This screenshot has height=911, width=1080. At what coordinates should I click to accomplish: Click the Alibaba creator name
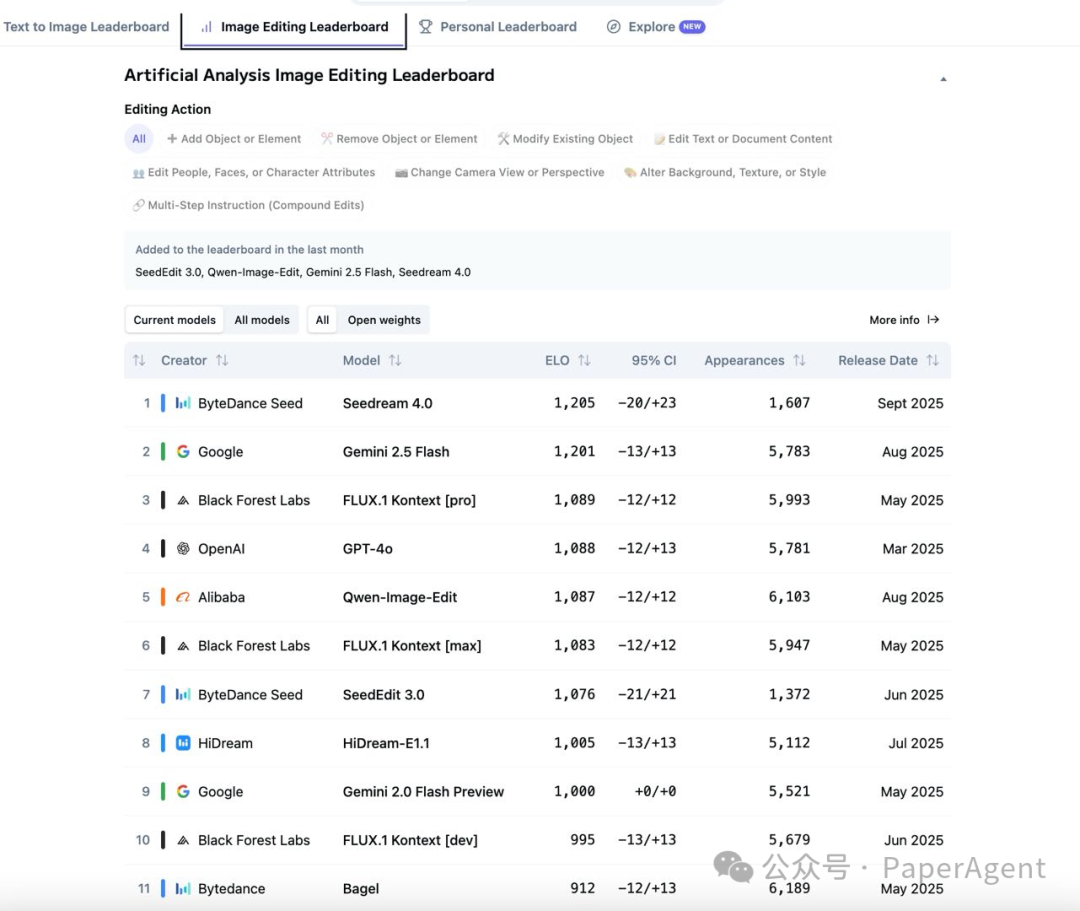tap(221, 597)
